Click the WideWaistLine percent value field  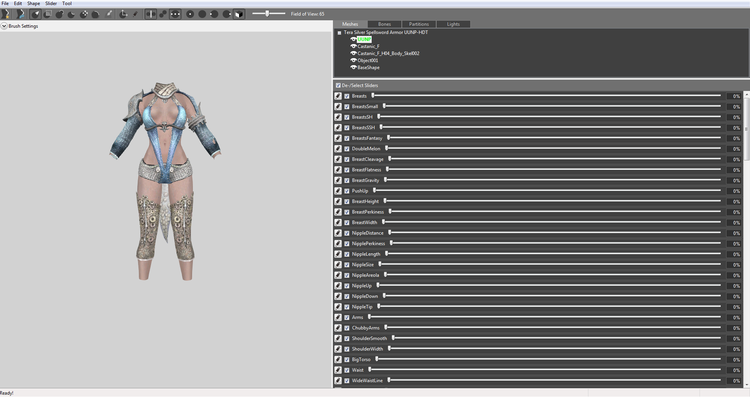pos(734,381)
